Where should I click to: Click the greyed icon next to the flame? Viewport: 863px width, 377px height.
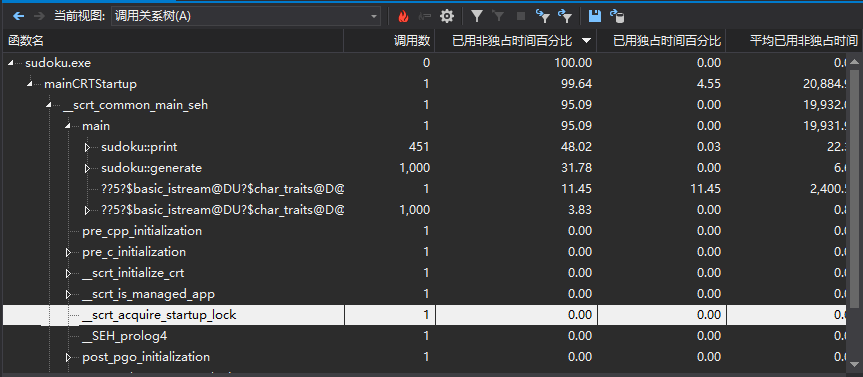425,17
